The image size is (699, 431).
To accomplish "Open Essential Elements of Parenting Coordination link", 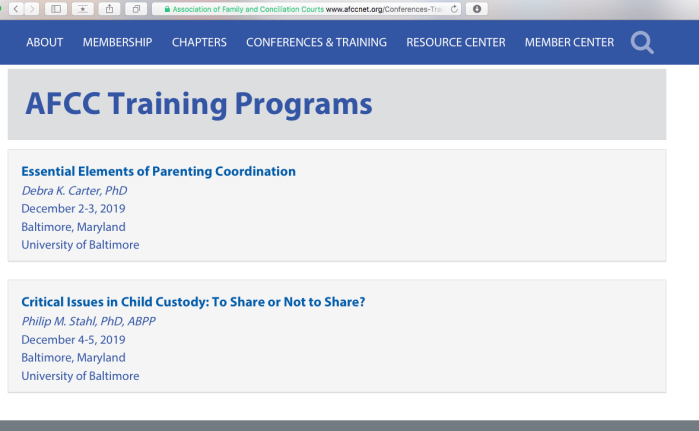I will 158,171.
